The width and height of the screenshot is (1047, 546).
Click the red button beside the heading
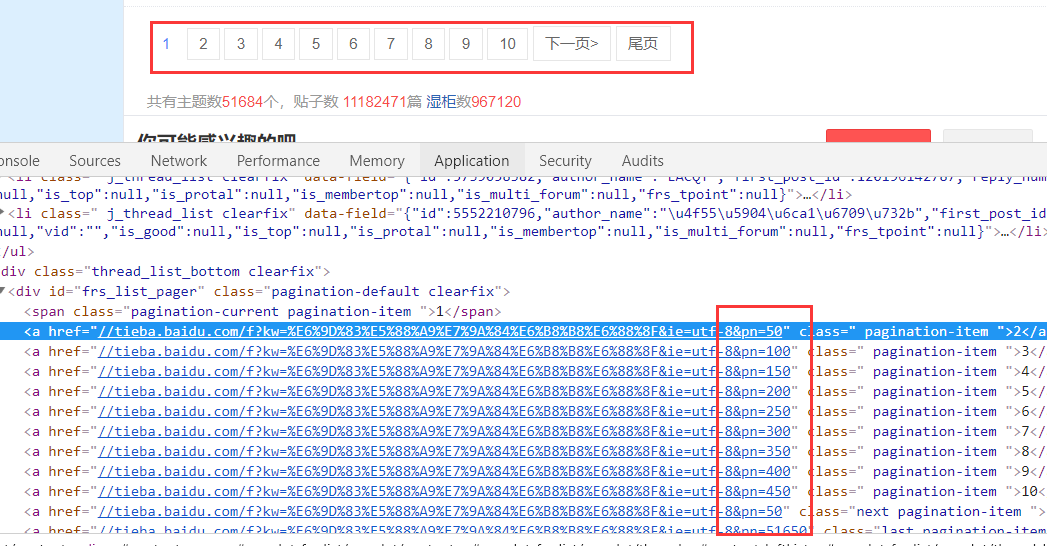(x=878, y=135)
